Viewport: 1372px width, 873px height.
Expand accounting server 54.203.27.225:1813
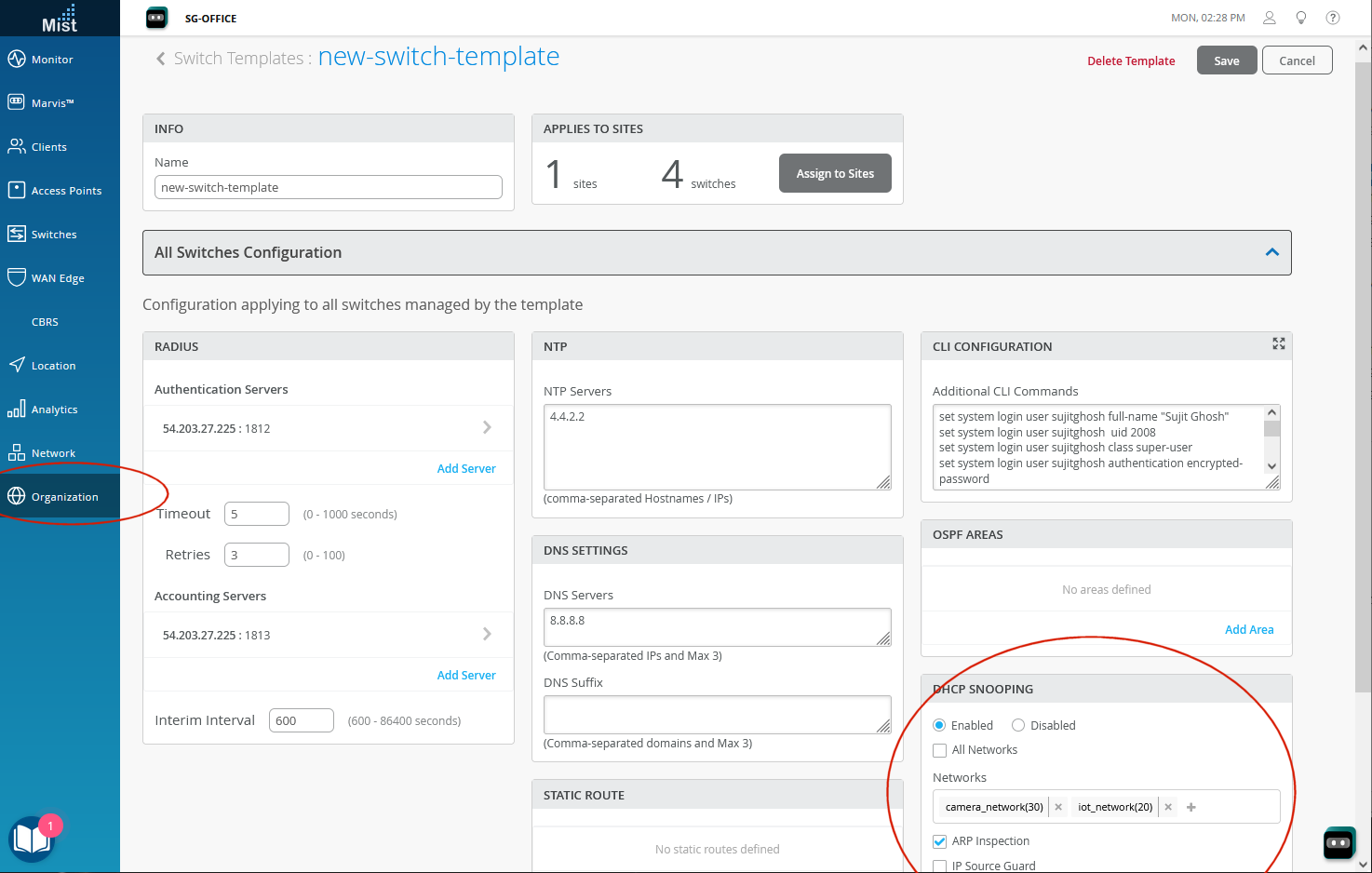point(487,635)
